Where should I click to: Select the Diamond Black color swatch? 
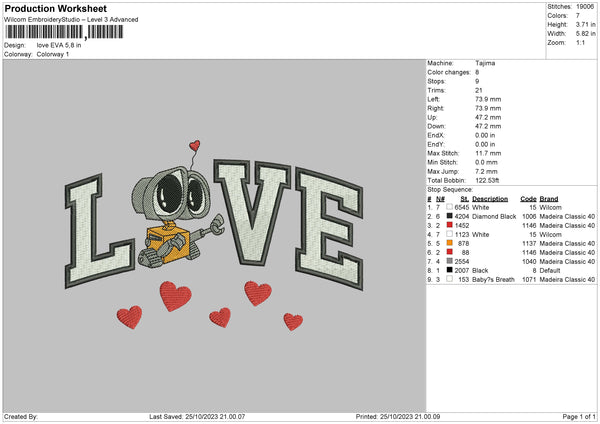click(x=450, y=216)
